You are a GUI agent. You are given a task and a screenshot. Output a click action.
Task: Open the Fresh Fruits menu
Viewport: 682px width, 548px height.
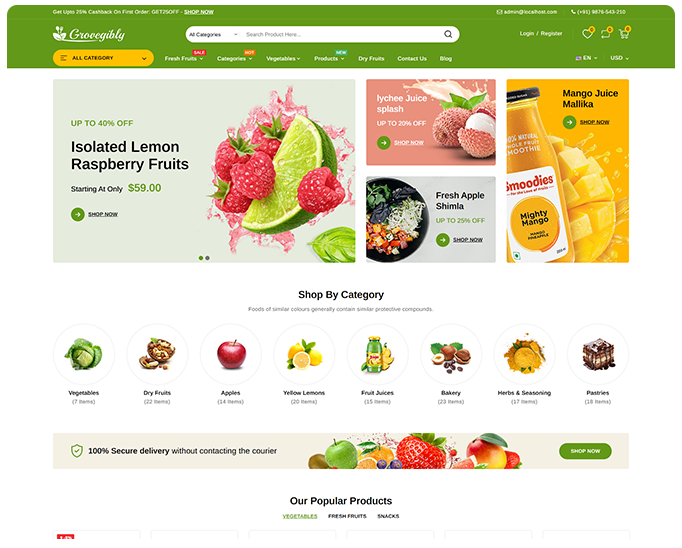pyautogui.click(x=184, y=58)
